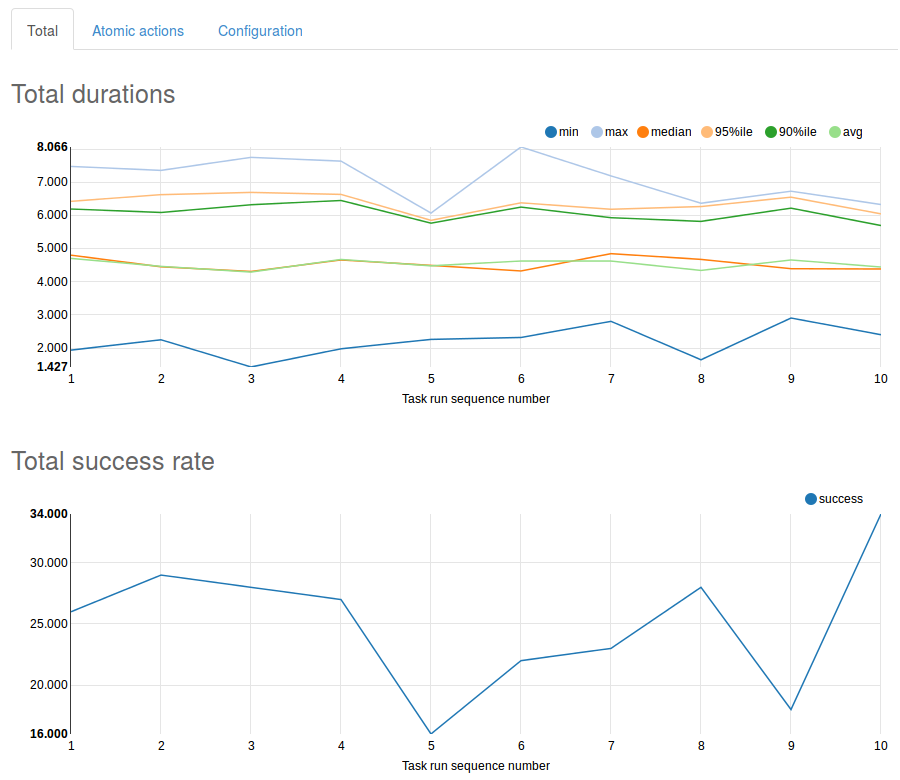Click the 95%ile legend color dot
Image resolution: width=900 pixels, height=780 pixels.
coord(708,131)
